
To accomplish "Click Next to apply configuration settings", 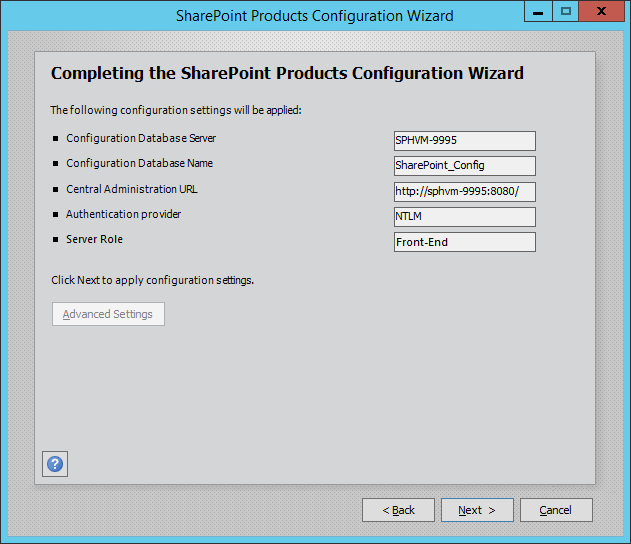I will pyautogui.click(x=477, y=510).
